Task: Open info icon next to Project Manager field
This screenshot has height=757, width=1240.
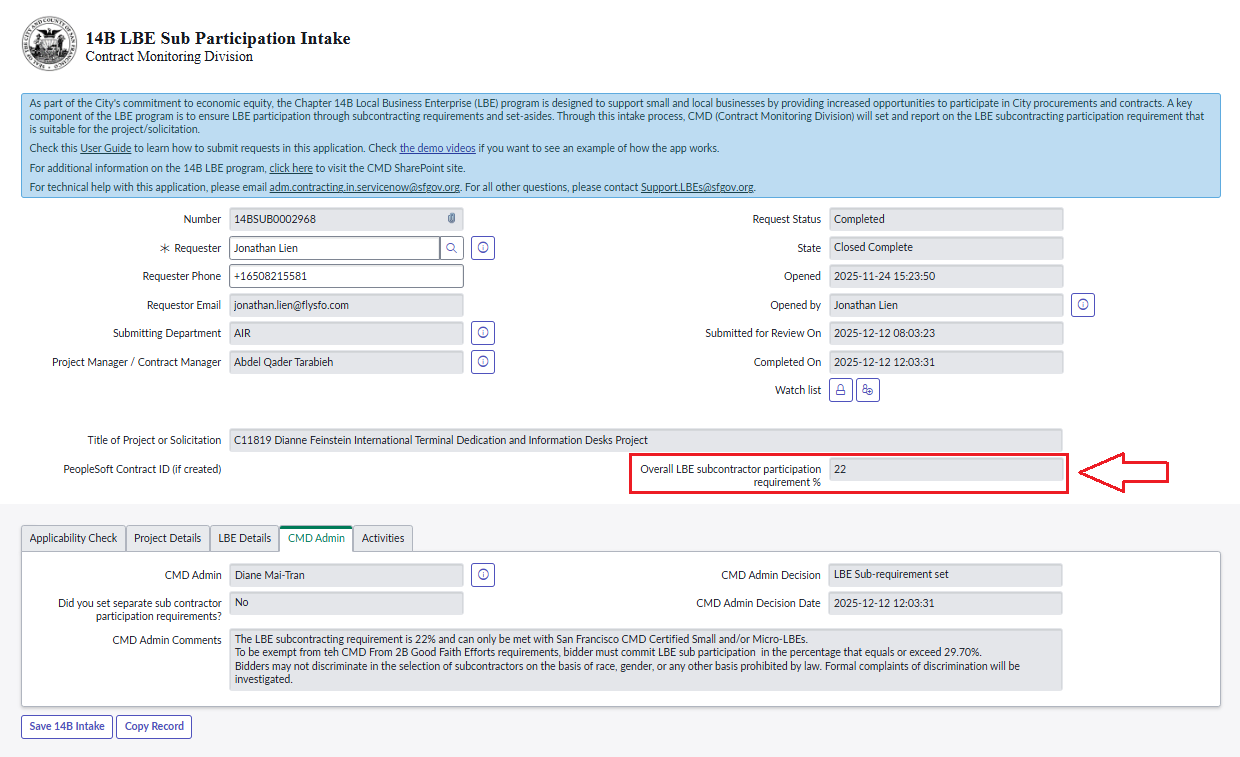Action: click(x=483, y=362)
